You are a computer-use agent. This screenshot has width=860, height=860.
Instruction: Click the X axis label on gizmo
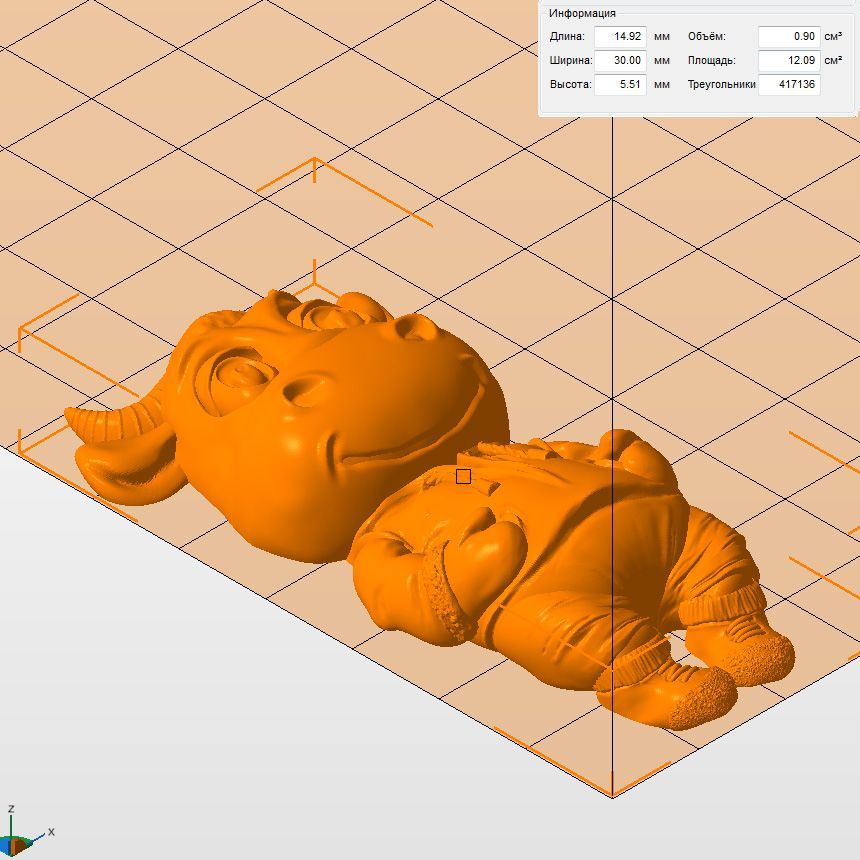click(x=51, y=831)
